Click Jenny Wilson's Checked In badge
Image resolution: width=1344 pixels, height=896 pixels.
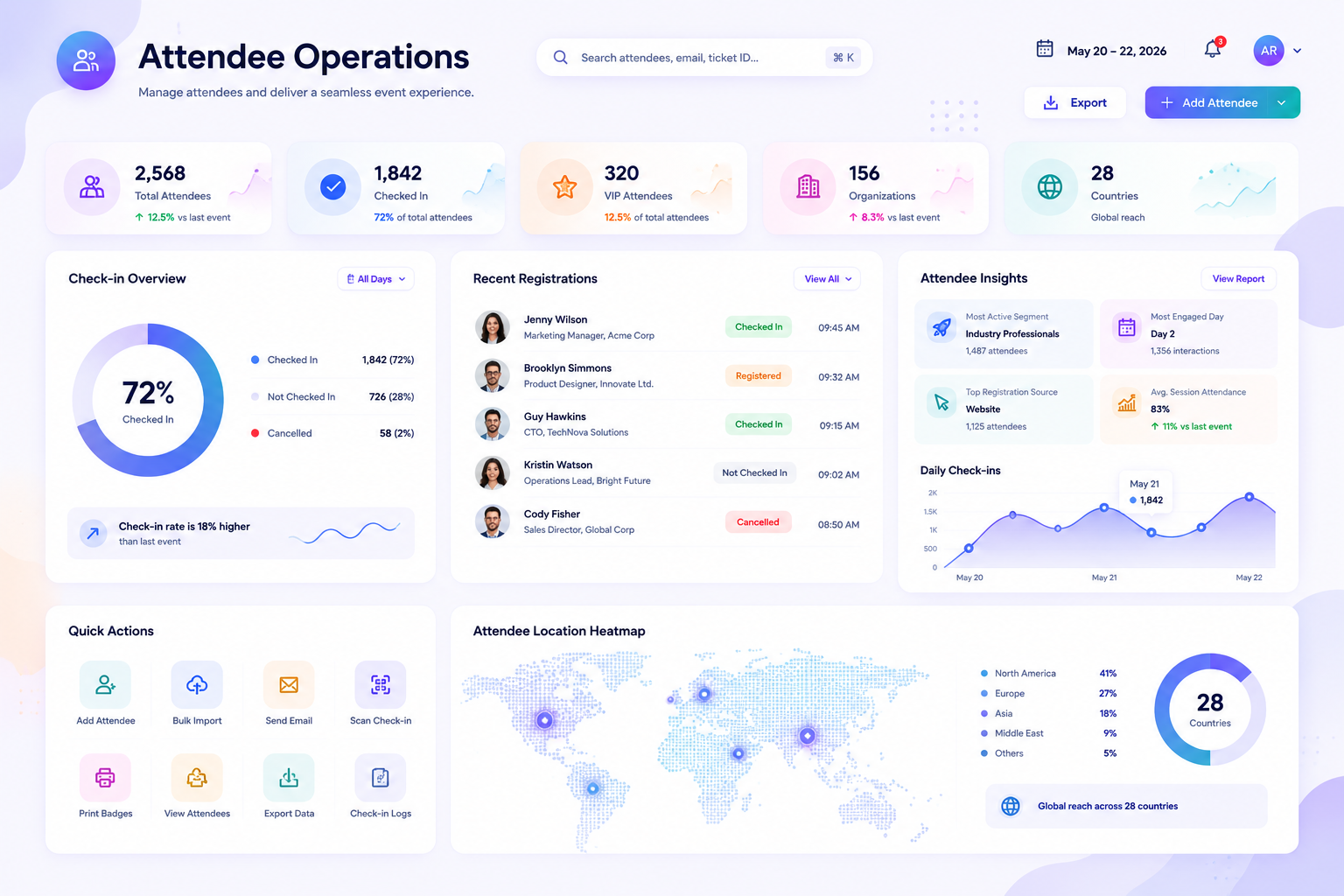(x=759, y=327)
